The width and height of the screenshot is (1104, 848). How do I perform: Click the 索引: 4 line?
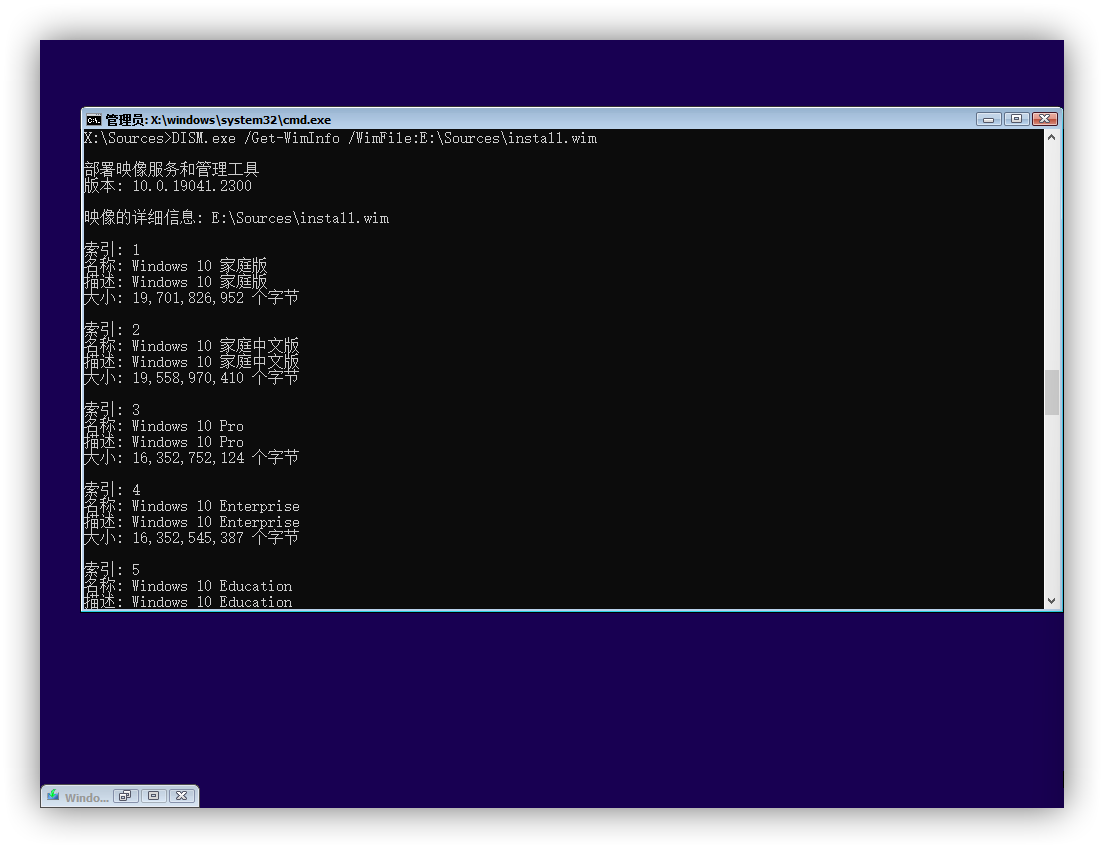112,490
